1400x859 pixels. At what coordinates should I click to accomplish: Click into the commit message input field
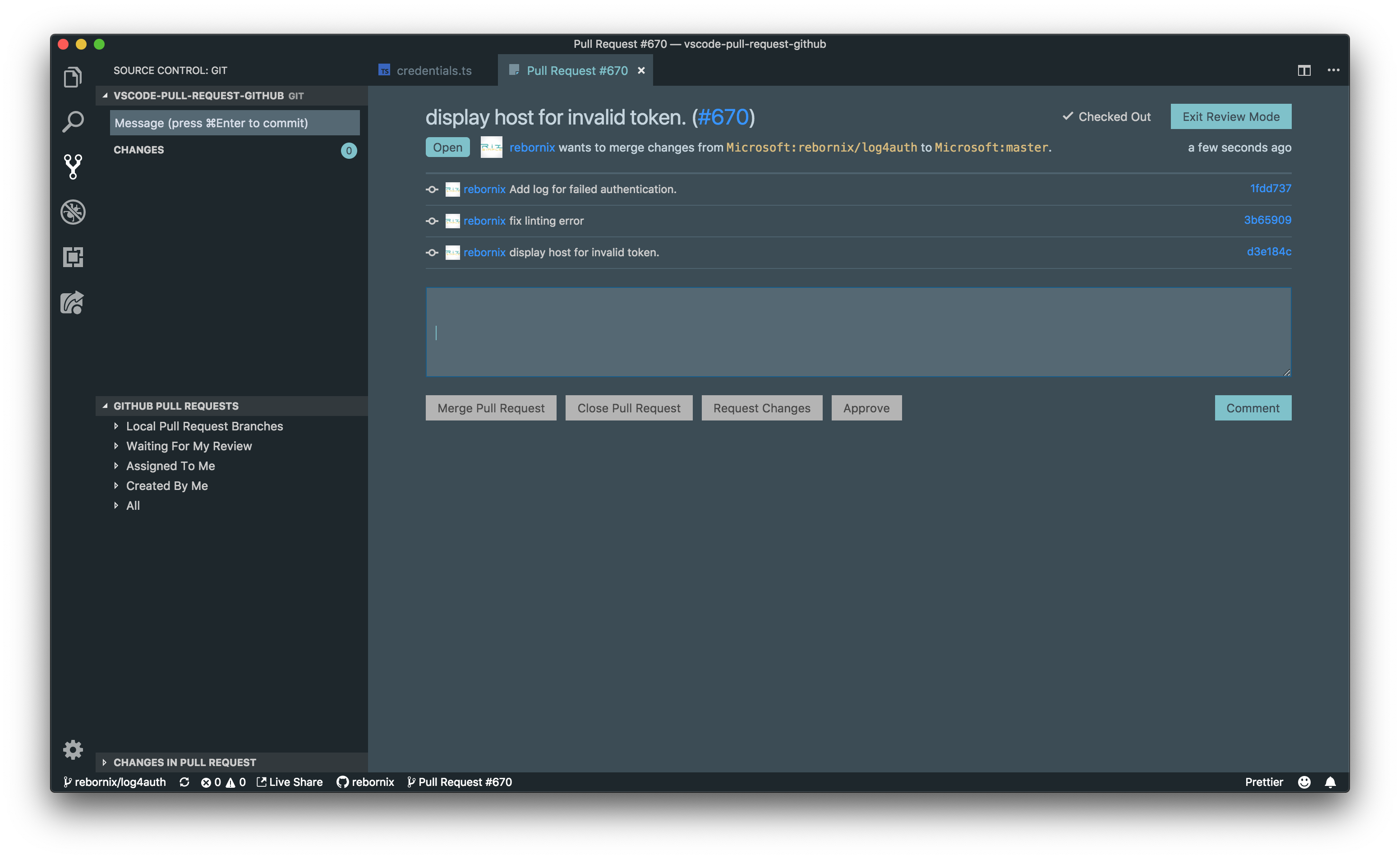click(234, 123)
